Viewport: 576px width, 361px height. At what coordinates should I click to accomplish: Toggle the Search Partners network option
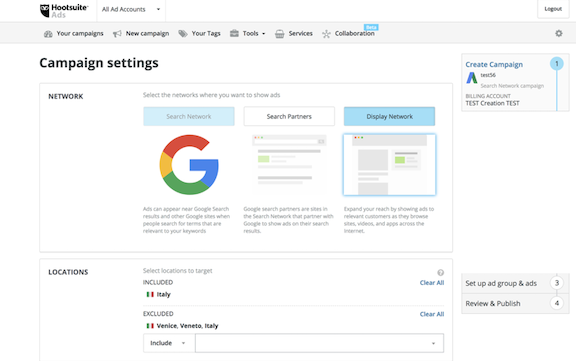[289, 116]
